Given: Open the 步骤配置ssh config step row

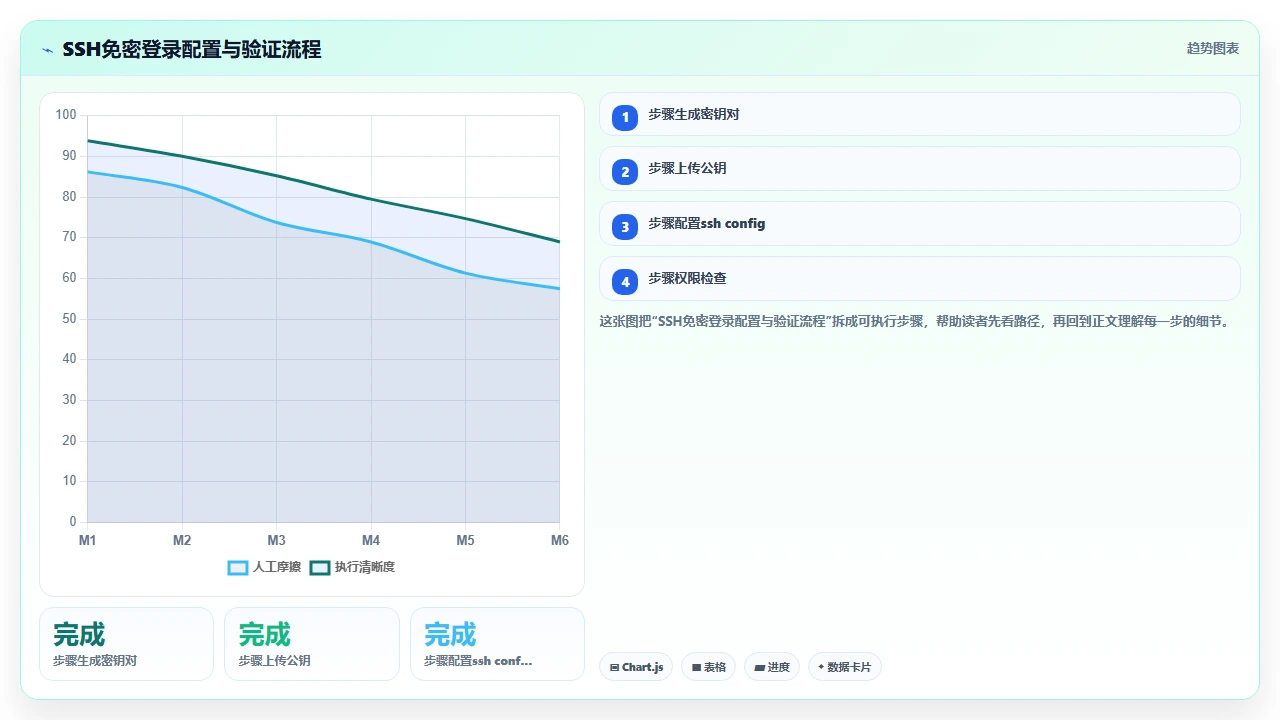Looking at the screenshot, I should click(919, 224).
